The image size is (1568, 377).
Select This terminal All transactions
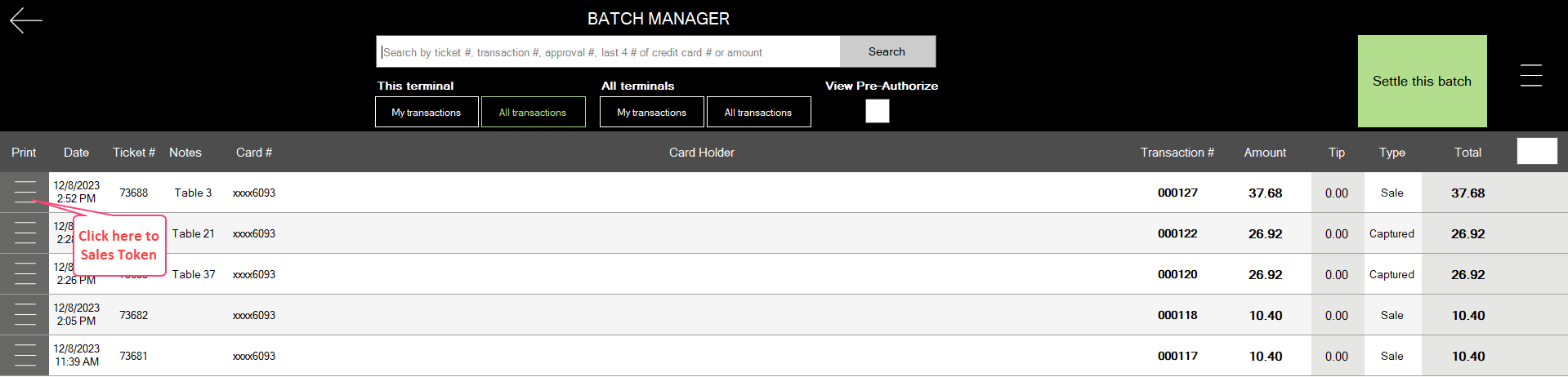coord(533,113)
